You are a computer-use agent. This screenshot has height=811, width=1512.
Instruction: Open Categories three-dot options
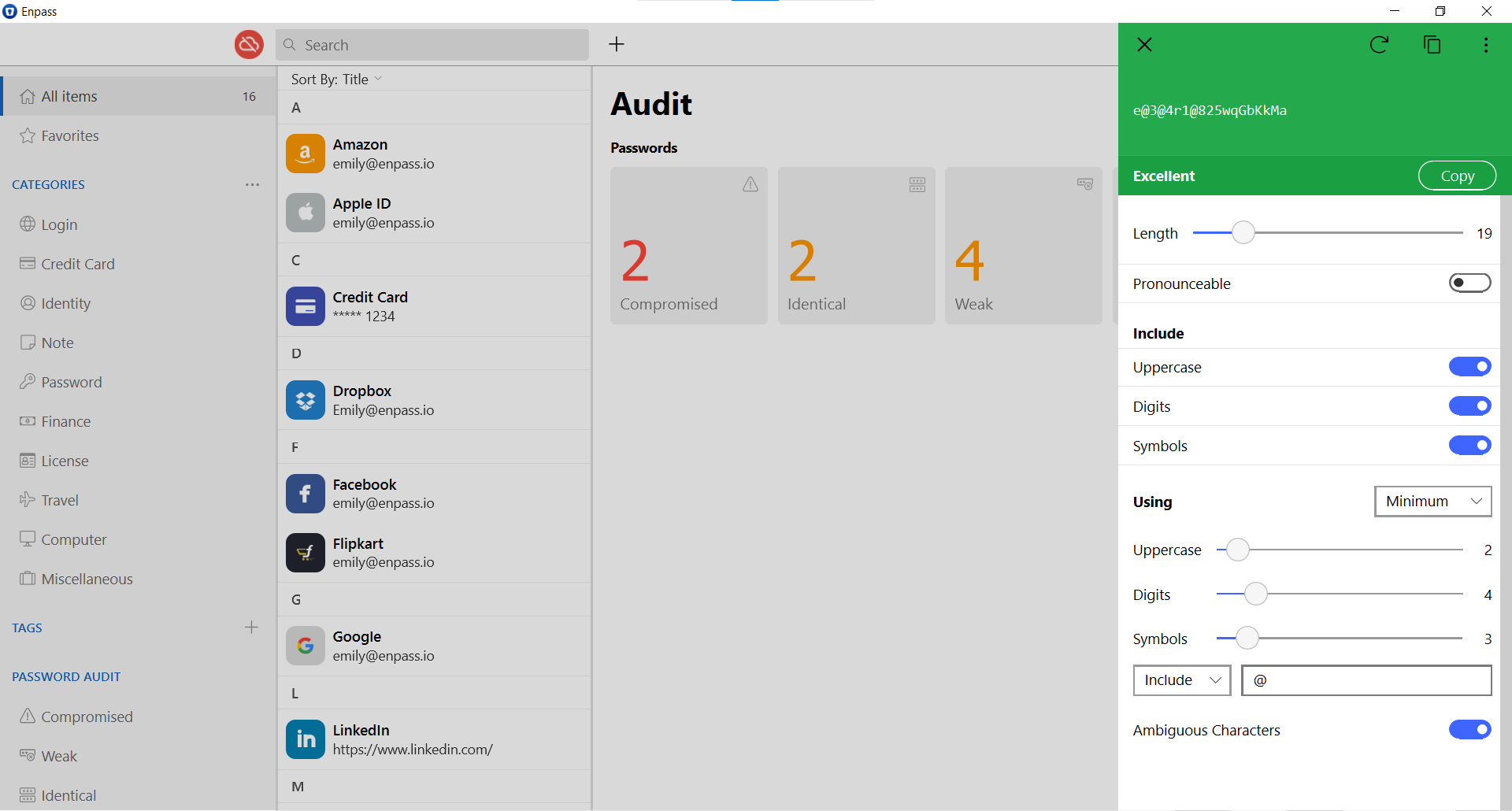pos(252,184)
